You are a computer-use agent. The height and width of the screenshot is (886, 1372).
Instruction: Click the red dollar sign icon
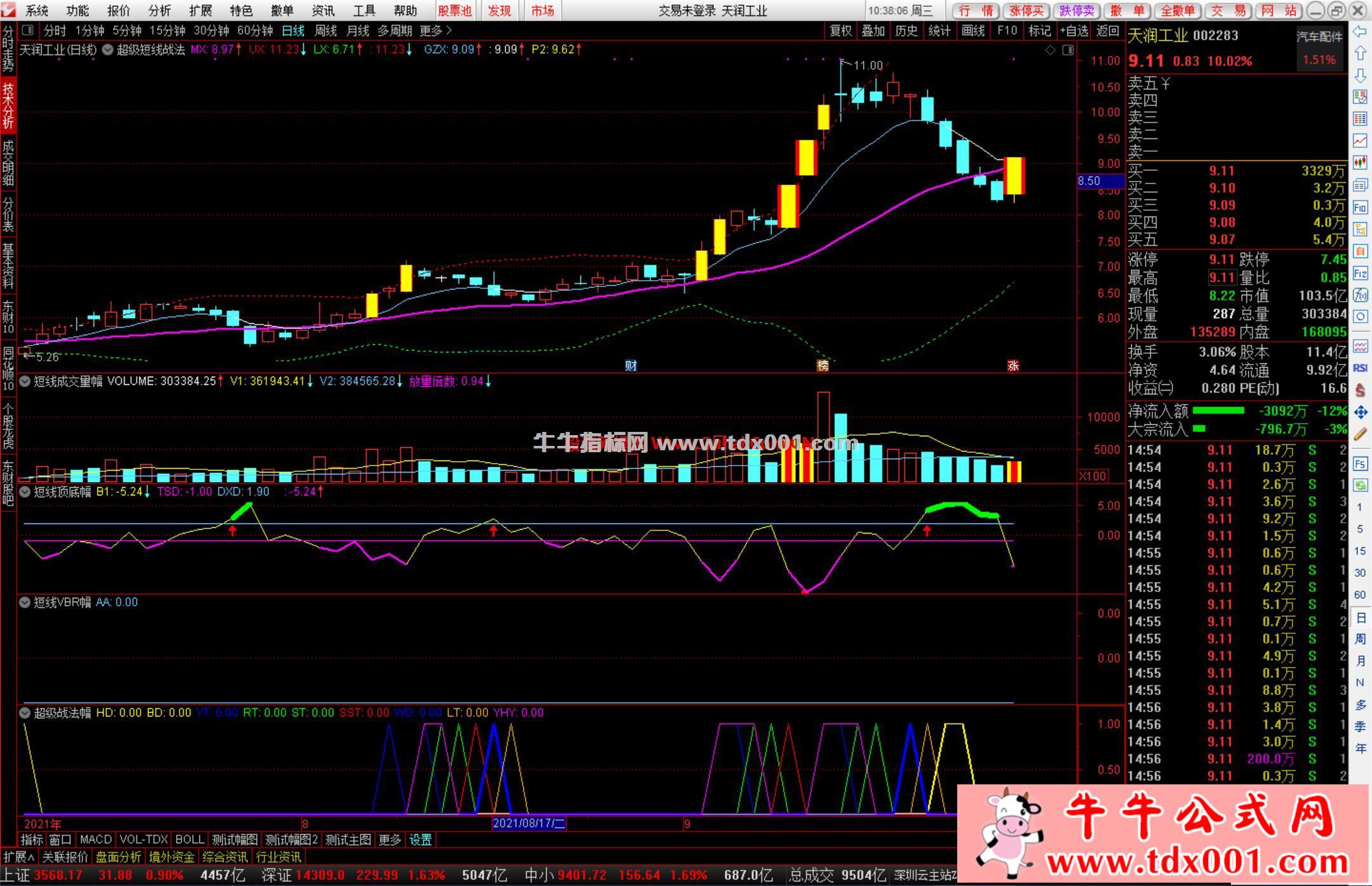click(1360, 390)
